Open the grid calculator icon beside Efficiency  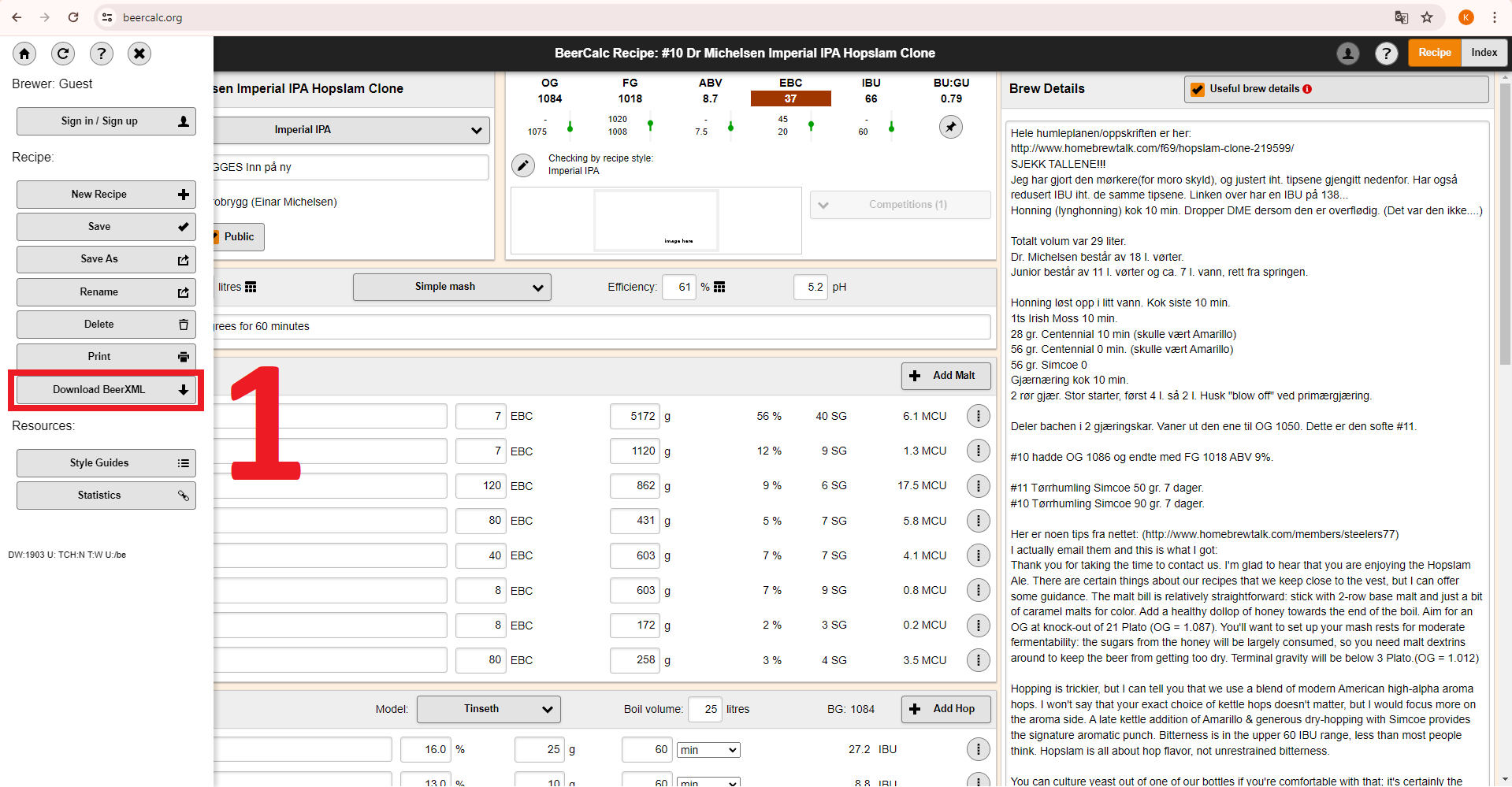719,288
